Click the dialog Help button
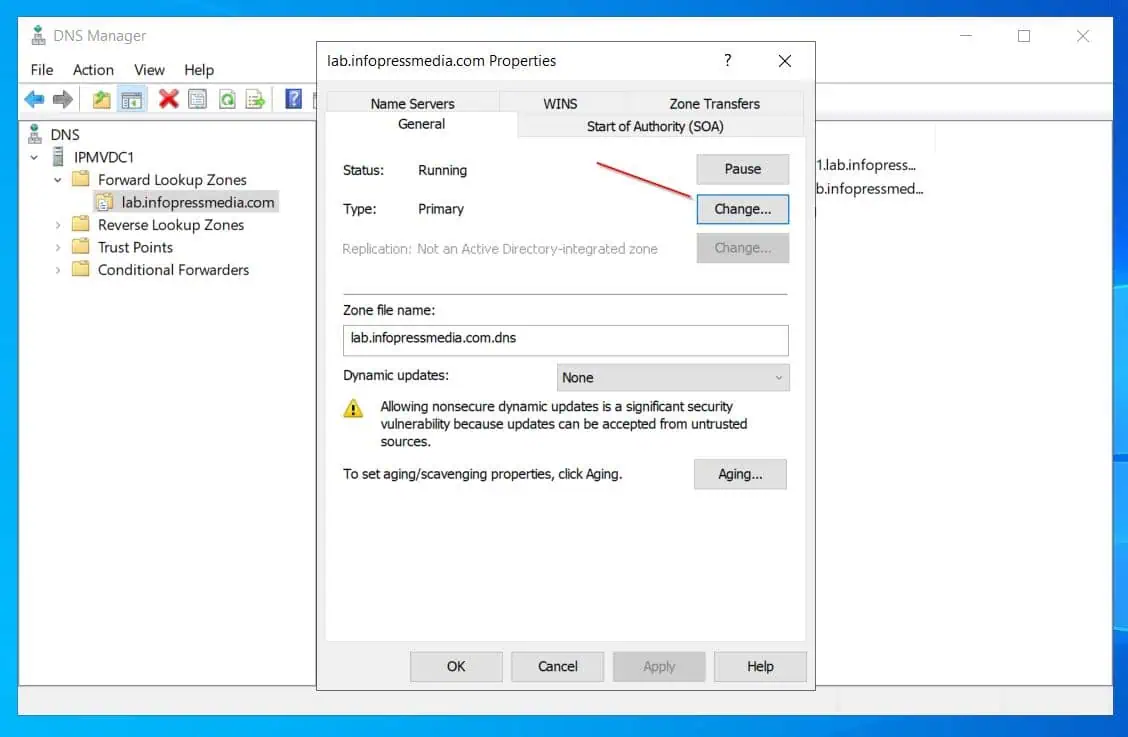The width and height of the screenshot is (1128, 737). (760, 666)
